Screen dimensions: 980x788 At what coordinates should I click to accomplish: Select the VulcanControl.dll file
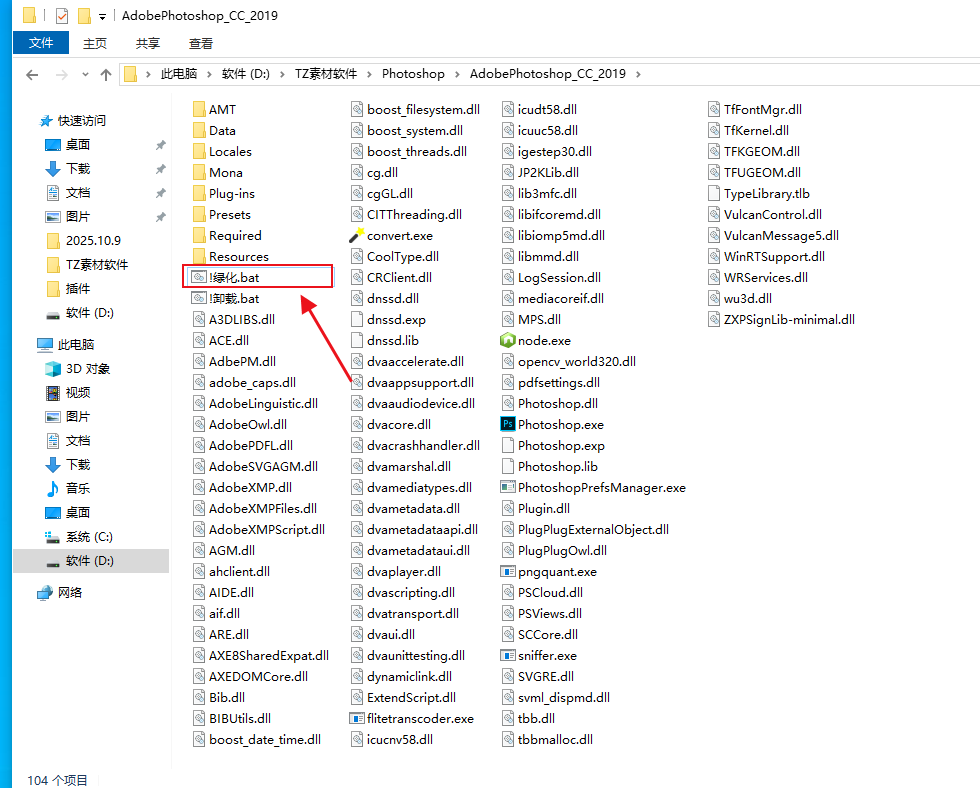(765, 214)
